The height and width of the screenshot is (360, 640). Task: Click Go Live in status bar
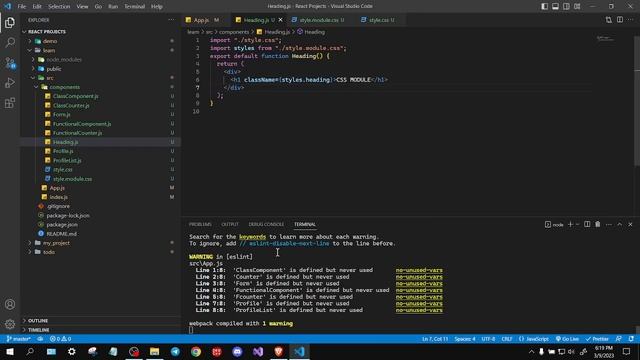[x=567, y=339]
